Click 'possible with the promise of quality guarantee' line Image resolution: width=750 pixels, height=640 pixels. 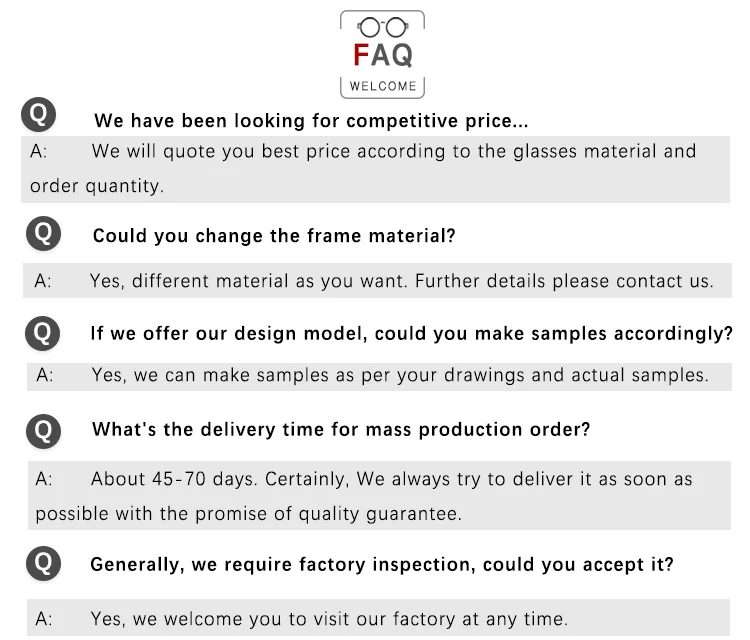(x=248, y=514)
